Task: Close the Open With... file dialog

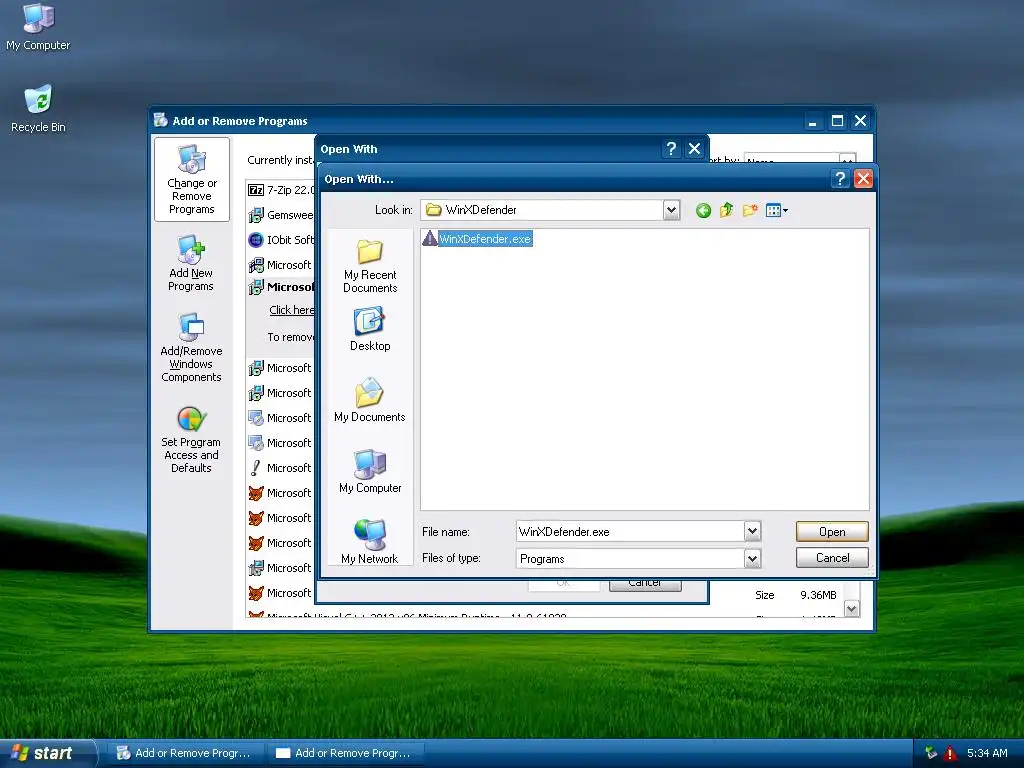Action: pyautogui.click(x=863, y=178)
